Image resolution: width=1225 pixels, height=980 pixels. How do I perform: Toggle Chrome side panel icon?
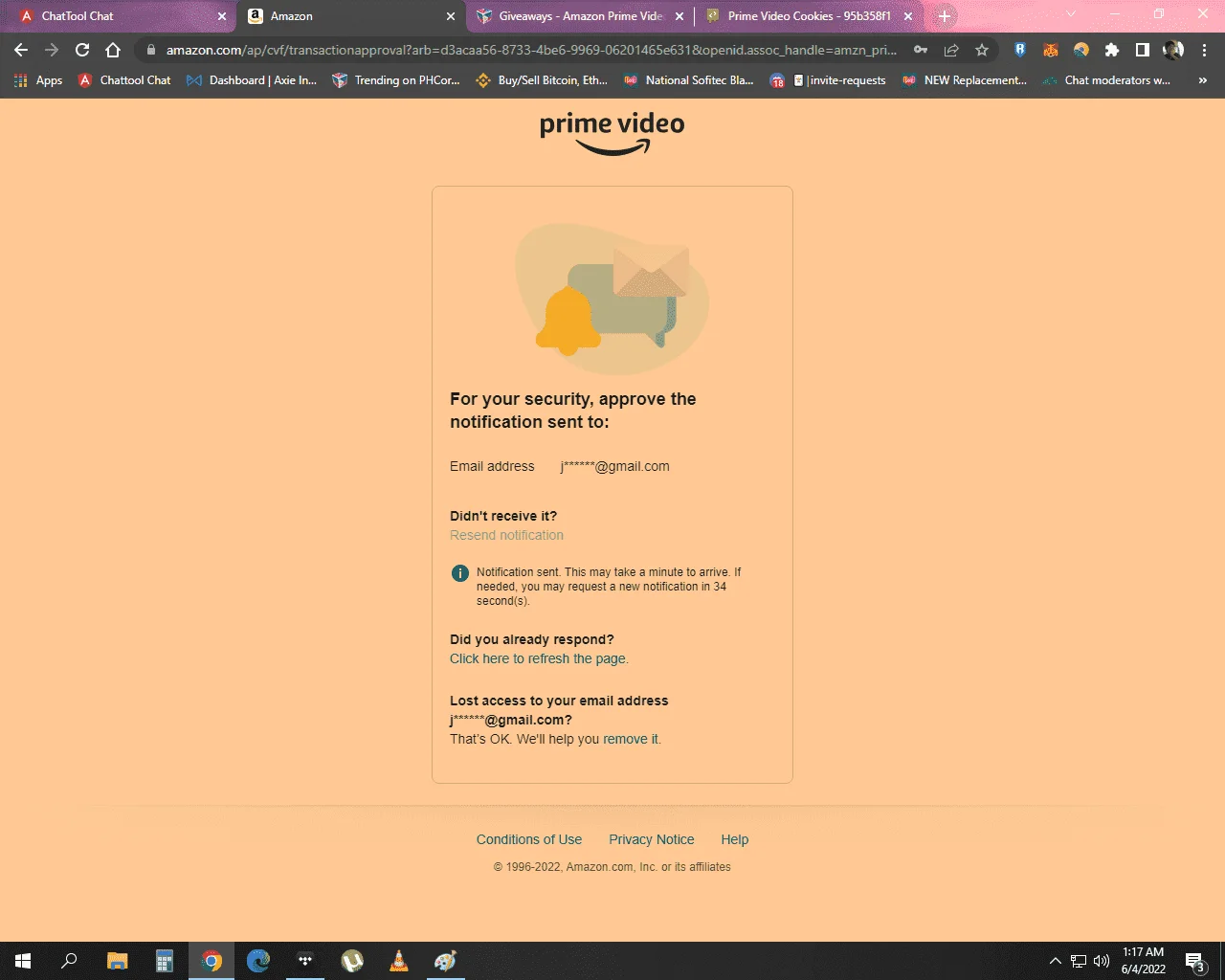1143,50
